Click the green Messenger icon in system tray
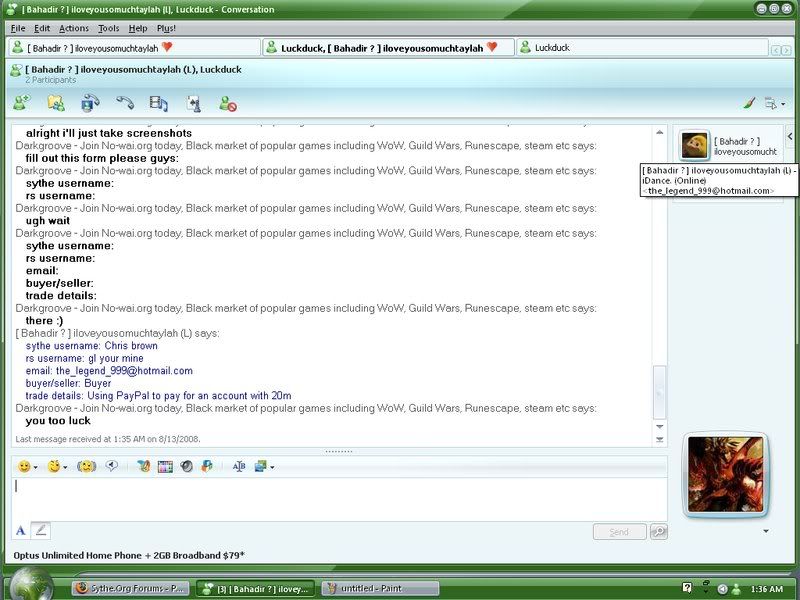The width and height of the screenshot is (800, 600). pyautogui.click(x=737, y=589)
